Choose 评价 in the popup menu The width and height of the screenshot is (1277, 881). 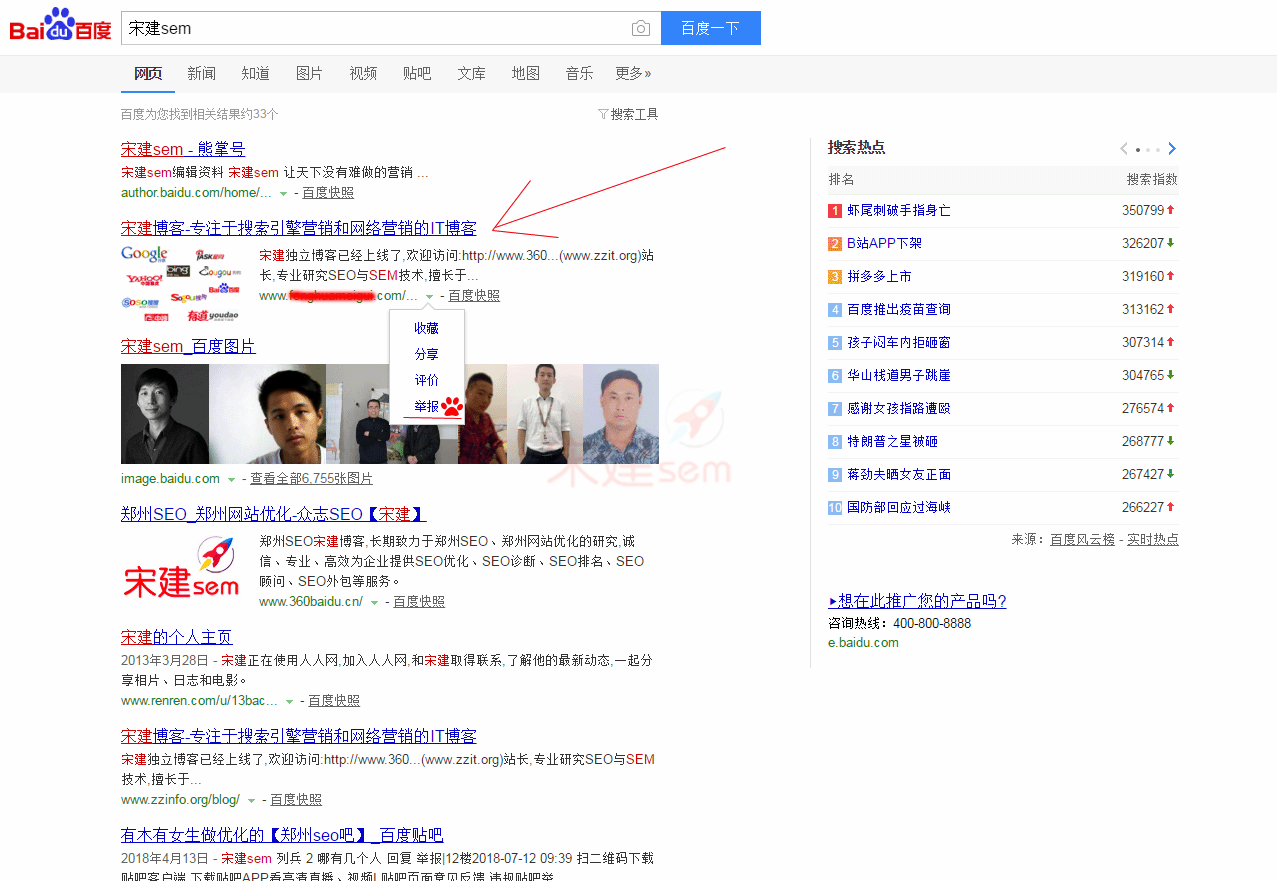point(427,380)
